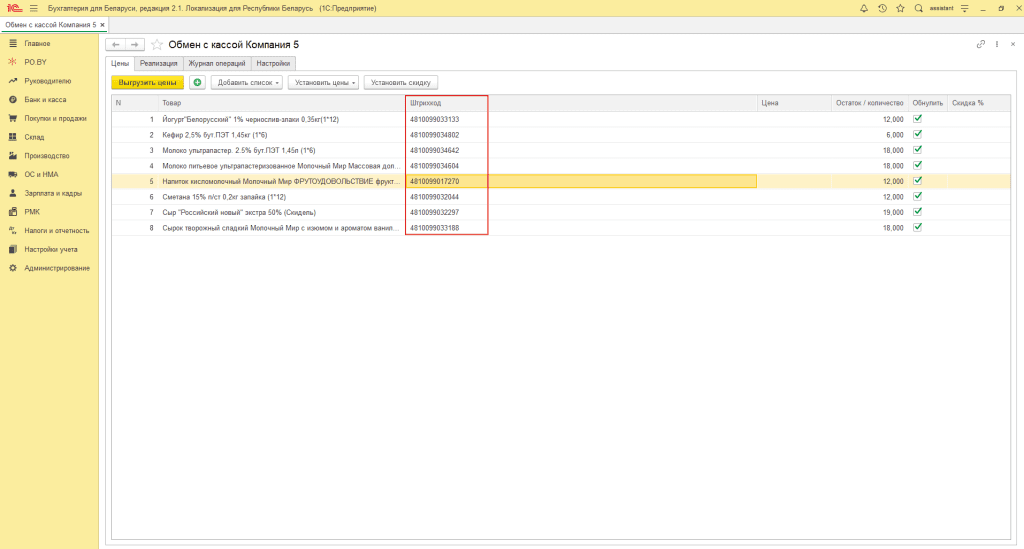Sort by Остаток / количество header
The image size is (1024, 549).
[x=869, y=103]
